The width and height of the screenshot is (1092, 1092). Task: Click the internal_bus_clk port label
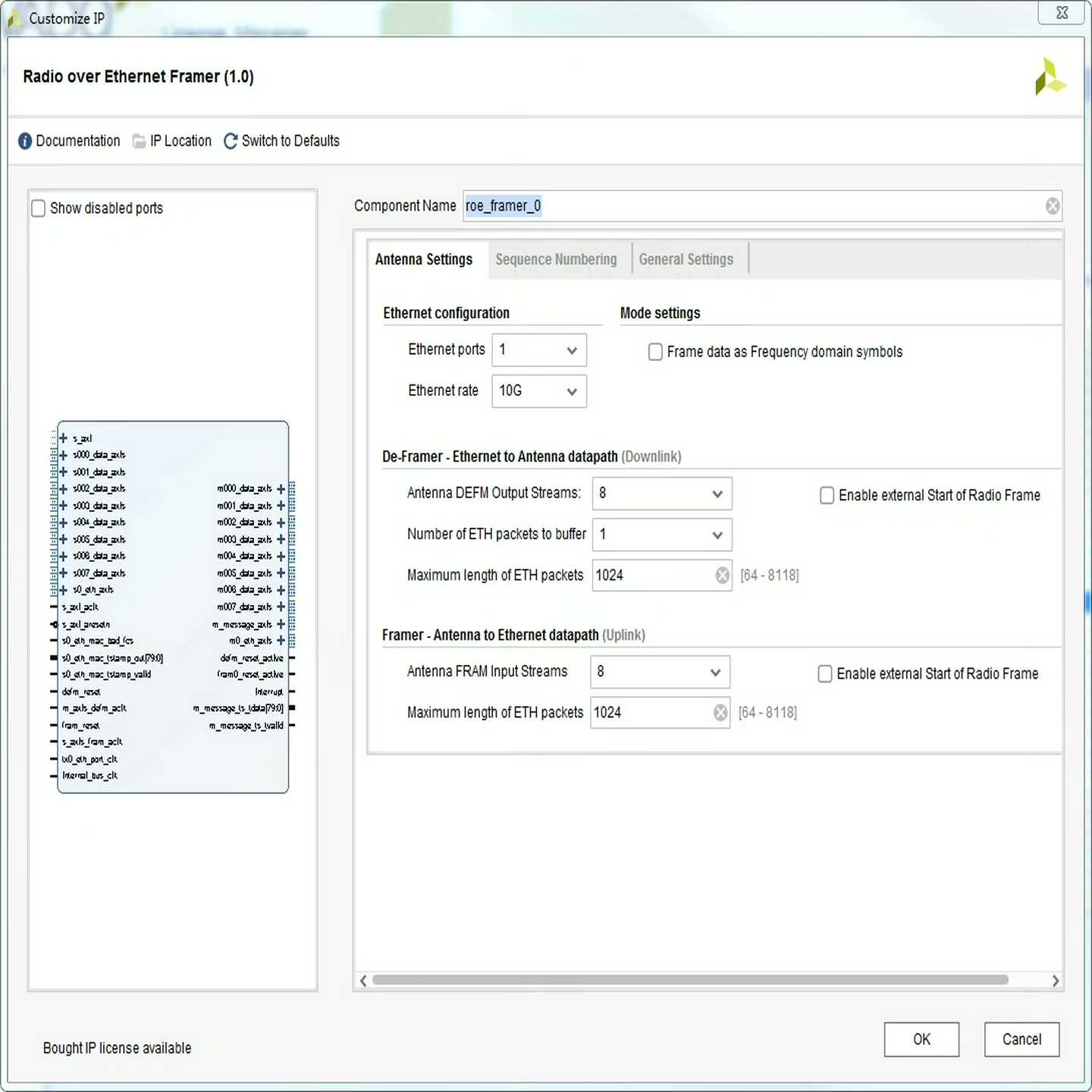click(89, 776)
